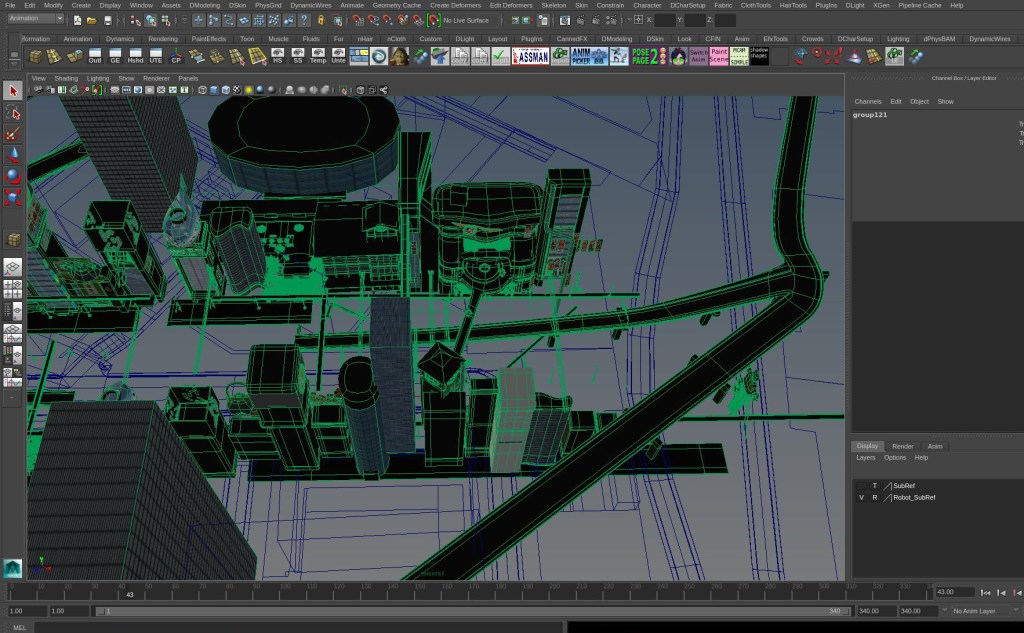Click the save scene icon
The height and width of the screenshot is (633, 1024).
pyautogui.click(x=107, y=20)
